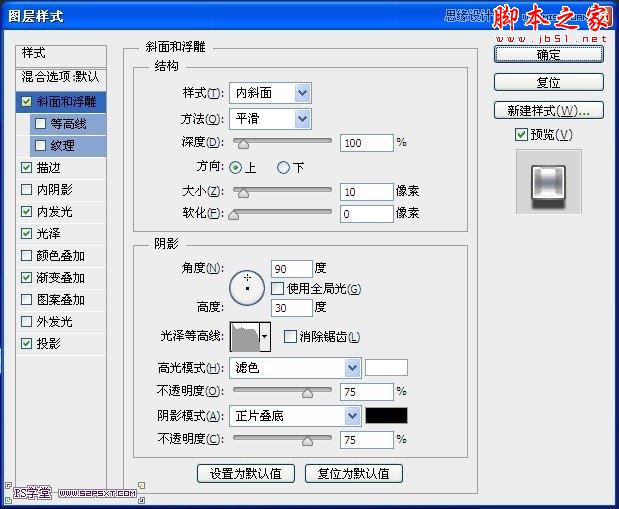
Task: Enable the 图案叠加 effect checkbox
Action: 26,300
